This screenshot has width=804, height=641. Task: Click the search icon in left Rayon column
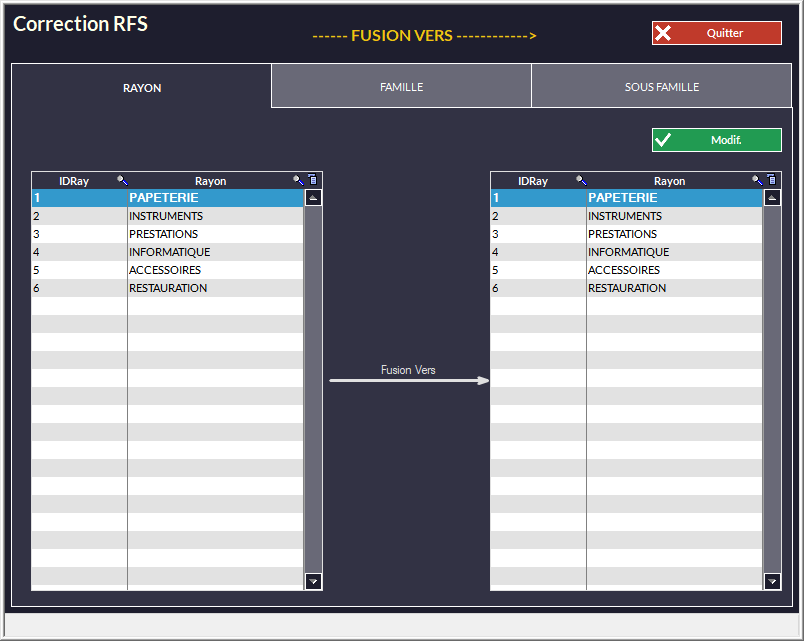298,181
